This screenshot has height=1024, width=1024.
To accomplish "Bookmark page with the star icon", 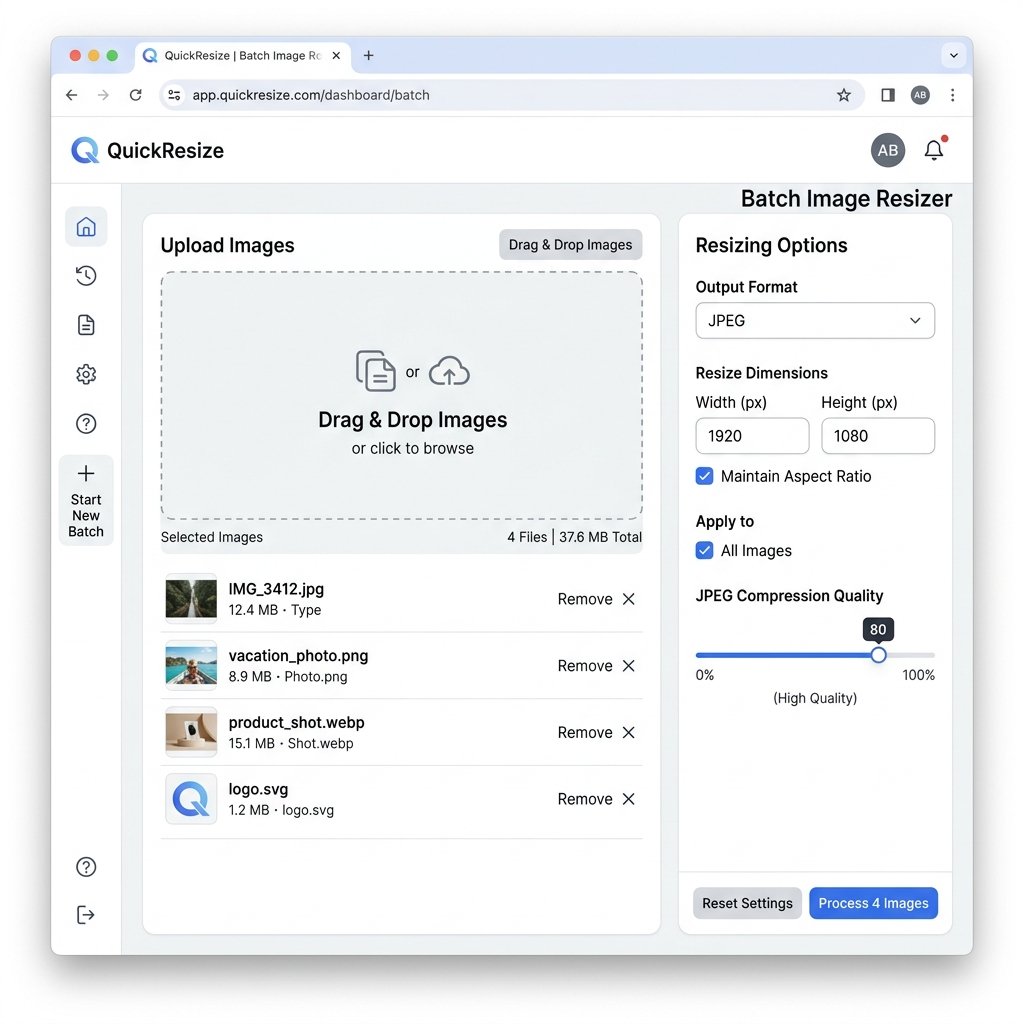I will click(x=844, y=95).
